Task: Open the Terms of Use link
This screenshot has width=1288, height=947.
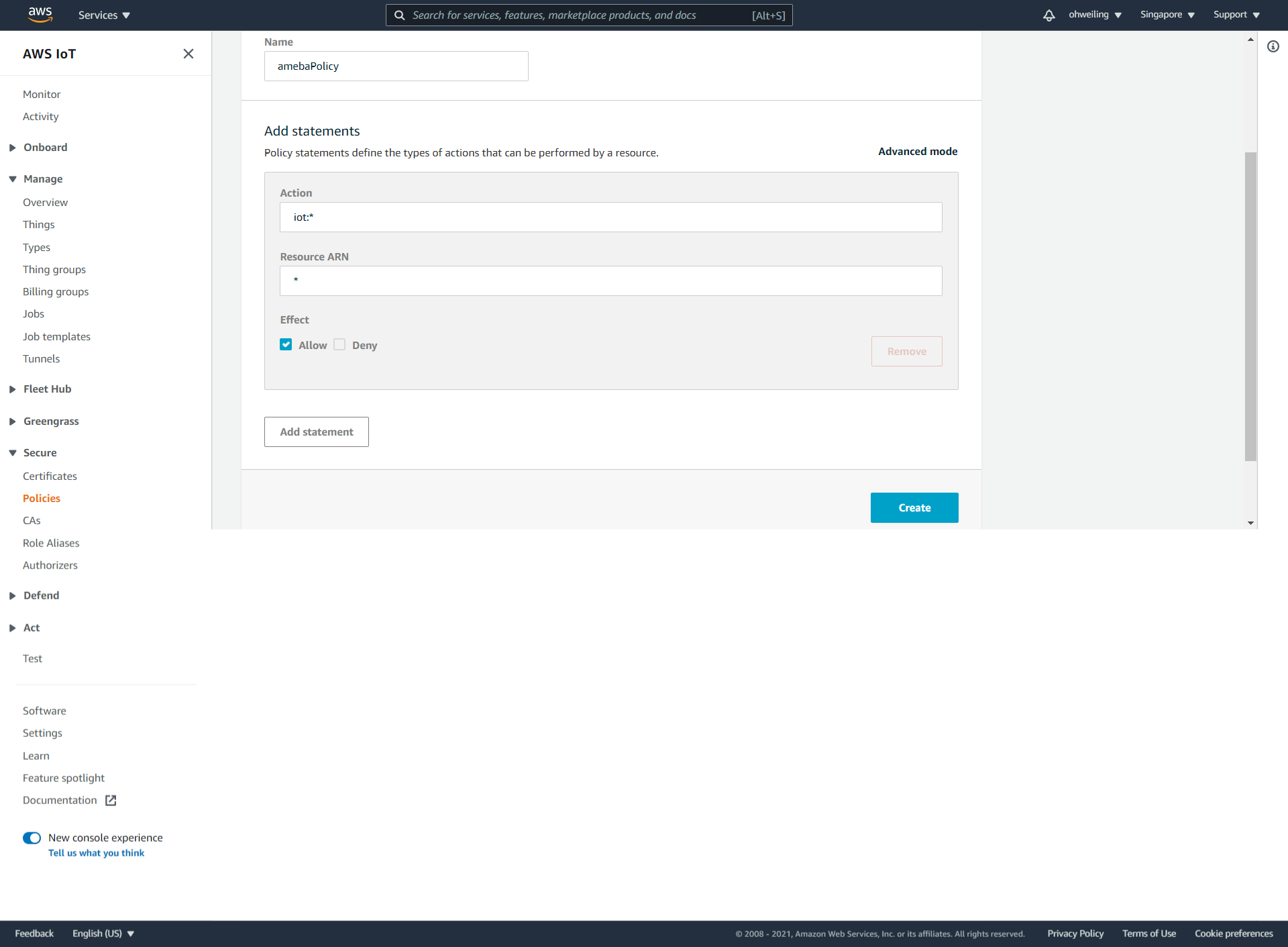Action: [x=1149, y=934]
